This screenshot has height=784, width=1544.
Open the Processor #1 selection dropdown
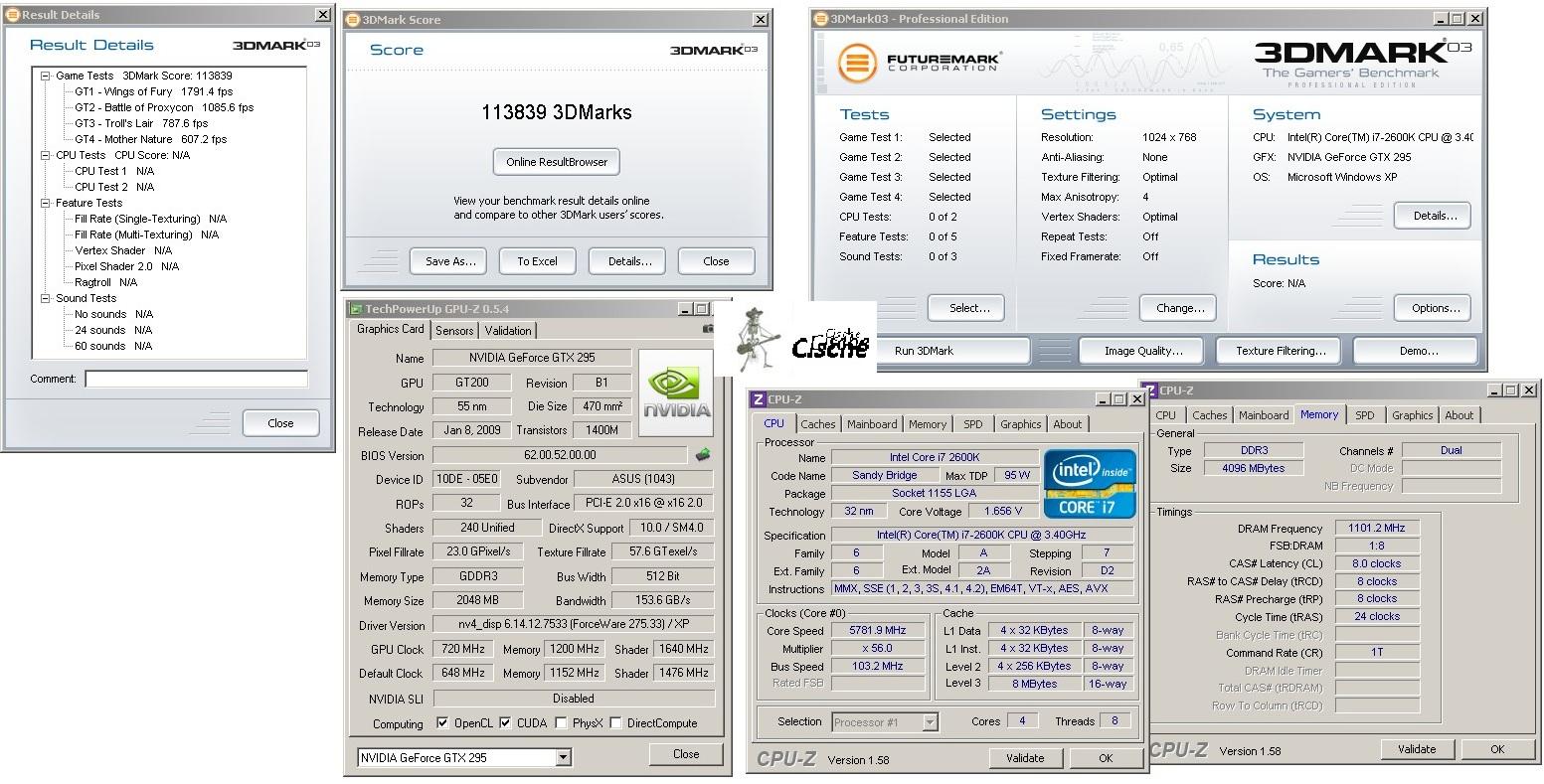pyautogui.click(x=930, y=722)
